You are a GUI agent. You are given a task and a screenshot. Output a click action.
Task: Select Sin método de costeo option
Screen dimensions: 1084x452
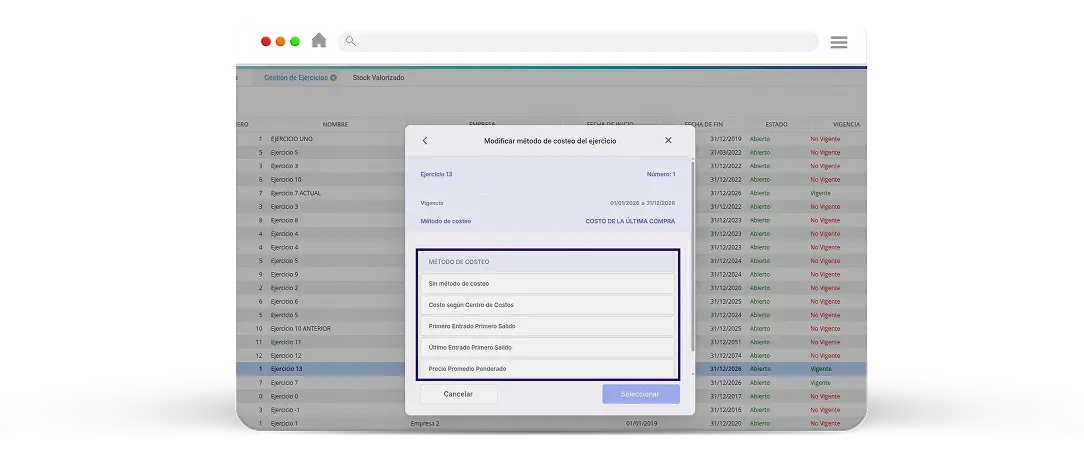(548, 283)
